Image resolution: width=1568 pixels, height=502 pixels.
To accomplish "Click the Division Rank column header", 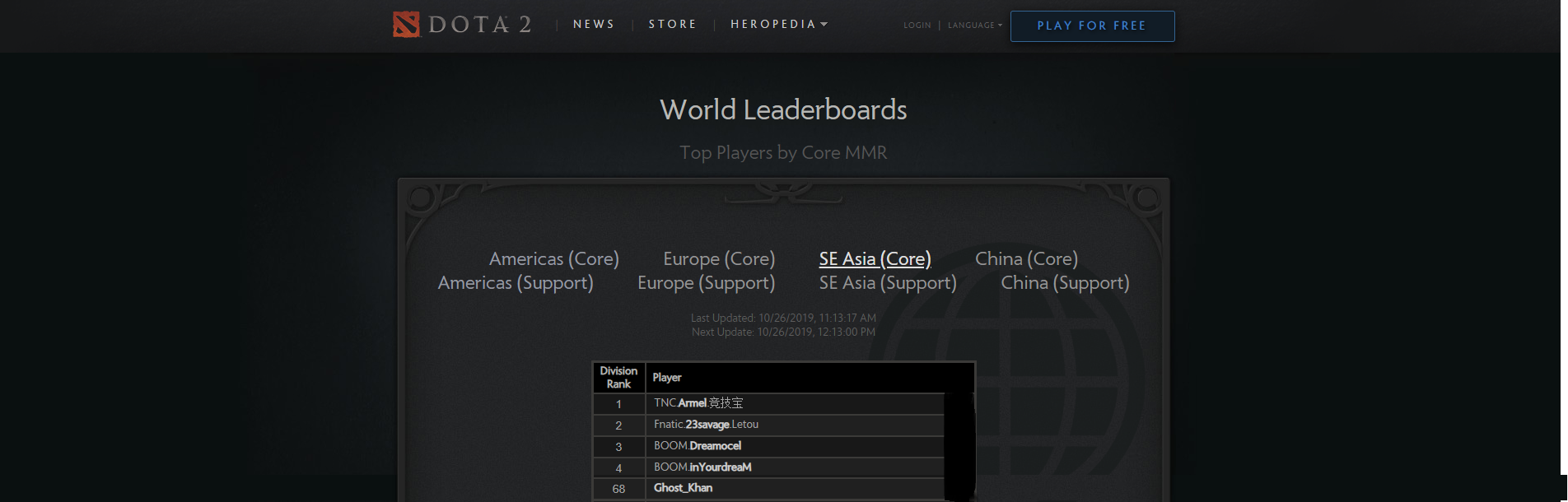I will pos(618,378).
